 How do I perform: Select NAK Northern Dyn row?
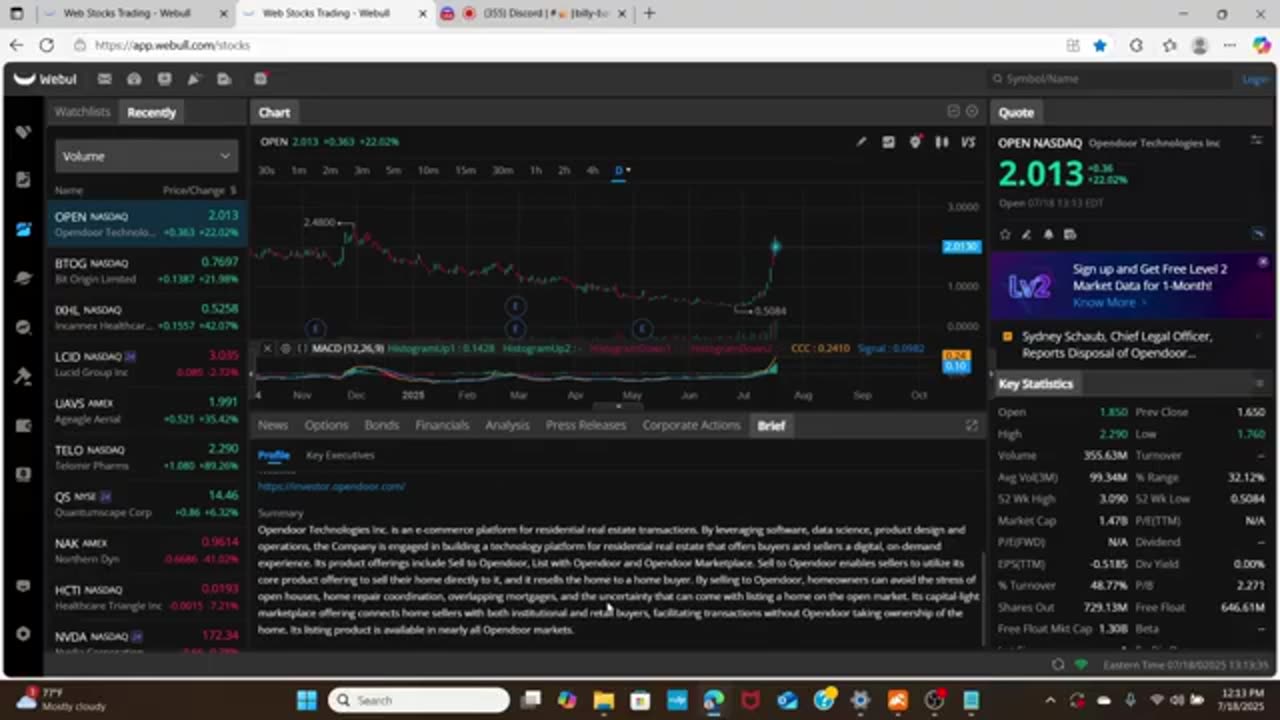point(146,551)
